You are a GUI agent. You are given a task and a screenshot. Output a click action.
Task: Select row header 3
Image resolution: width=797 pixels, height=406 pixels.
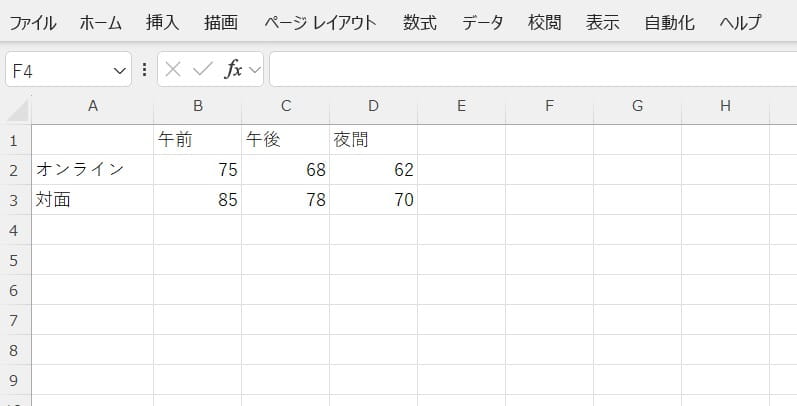pos(15,200)
